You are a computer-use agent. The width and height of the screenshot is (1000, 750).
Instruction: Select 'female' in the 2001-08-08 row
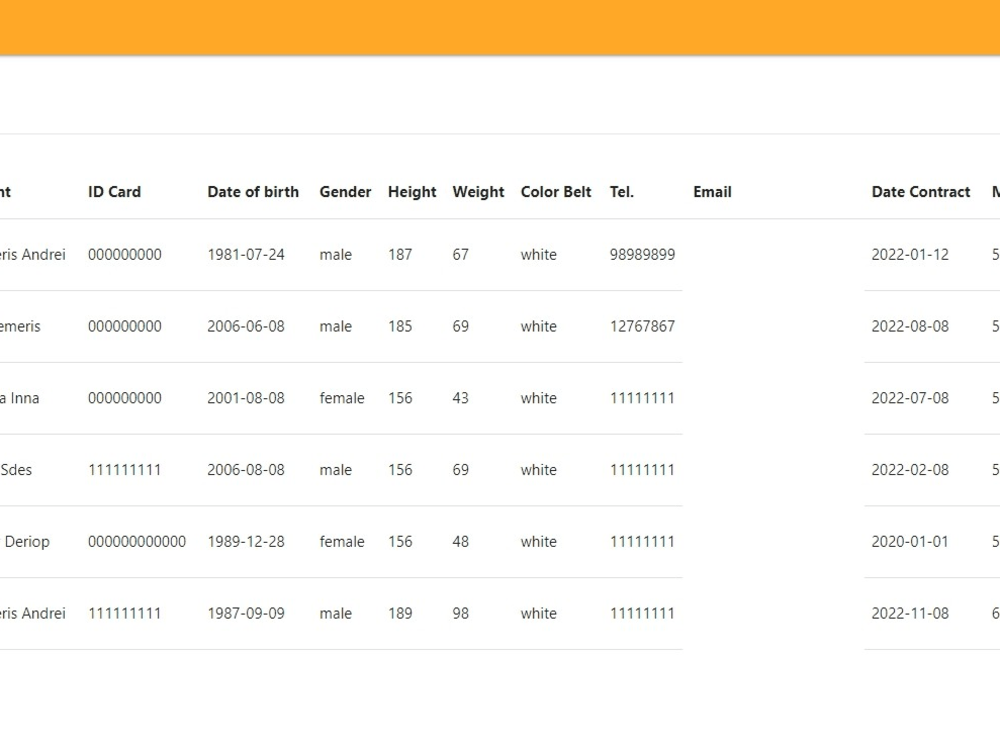coord(342,398)
